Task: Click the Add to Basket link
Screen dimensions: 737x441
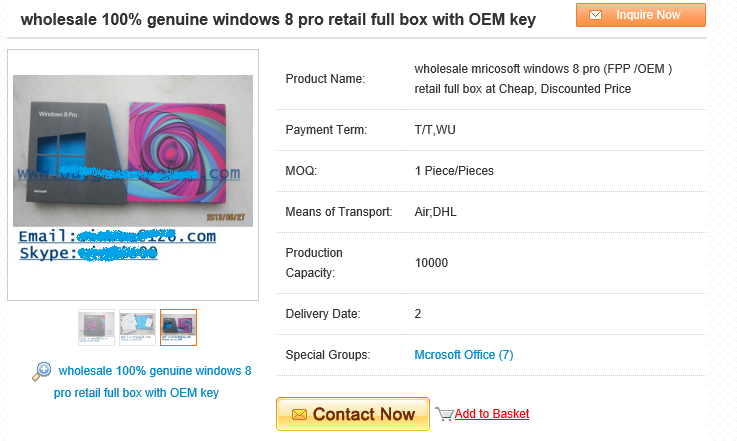Action: [x=491, y=414]
